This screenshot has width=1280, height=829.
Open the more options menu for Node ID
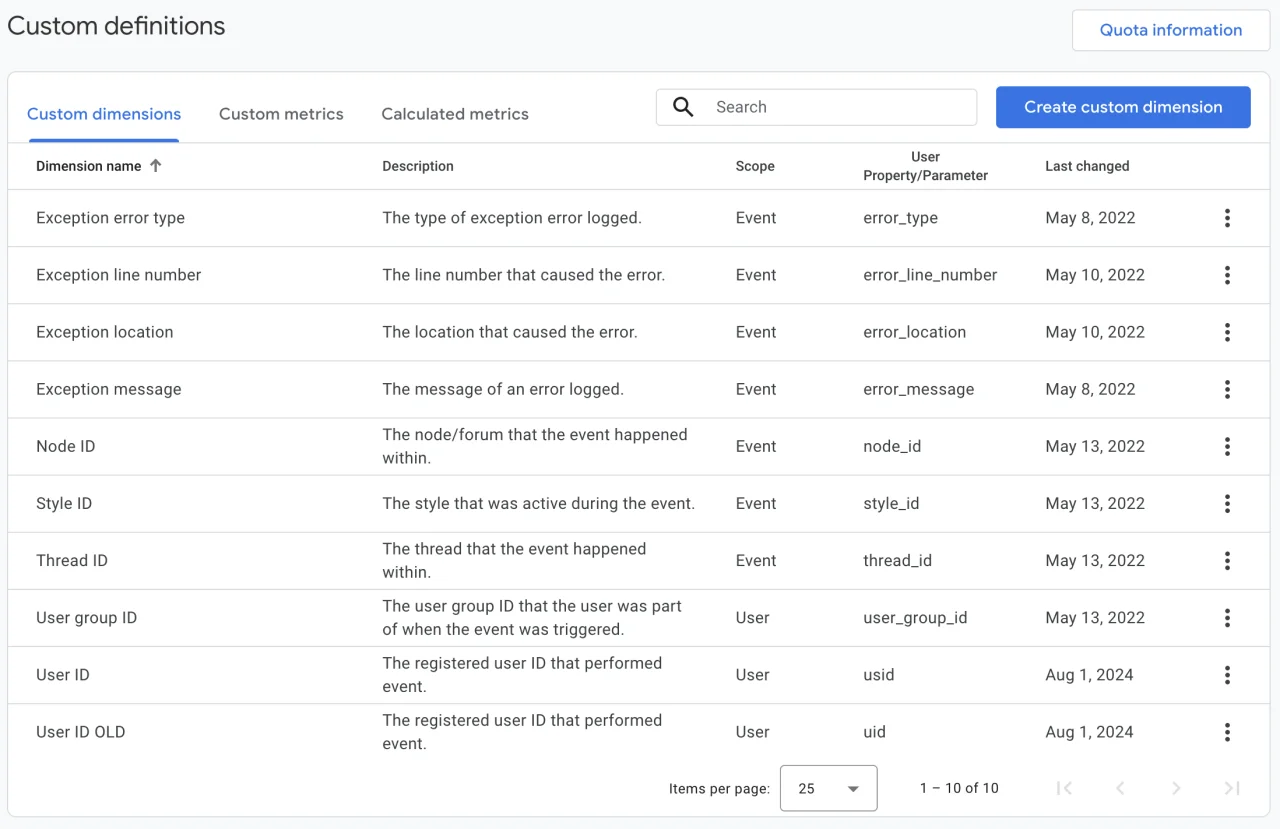[1227, 446]
